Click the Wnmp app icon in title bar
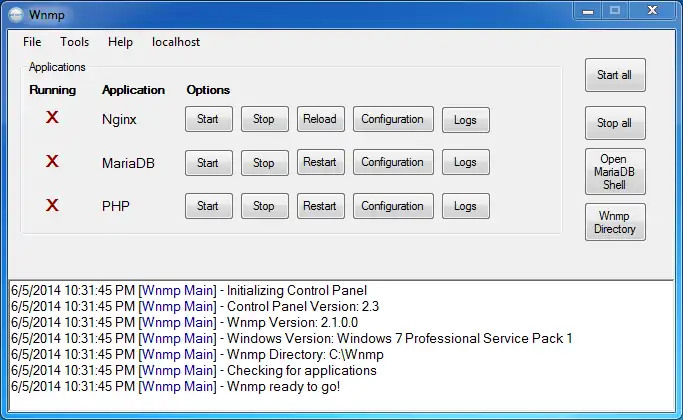Screen dimensions: 683x420 (x=16, y=15)
